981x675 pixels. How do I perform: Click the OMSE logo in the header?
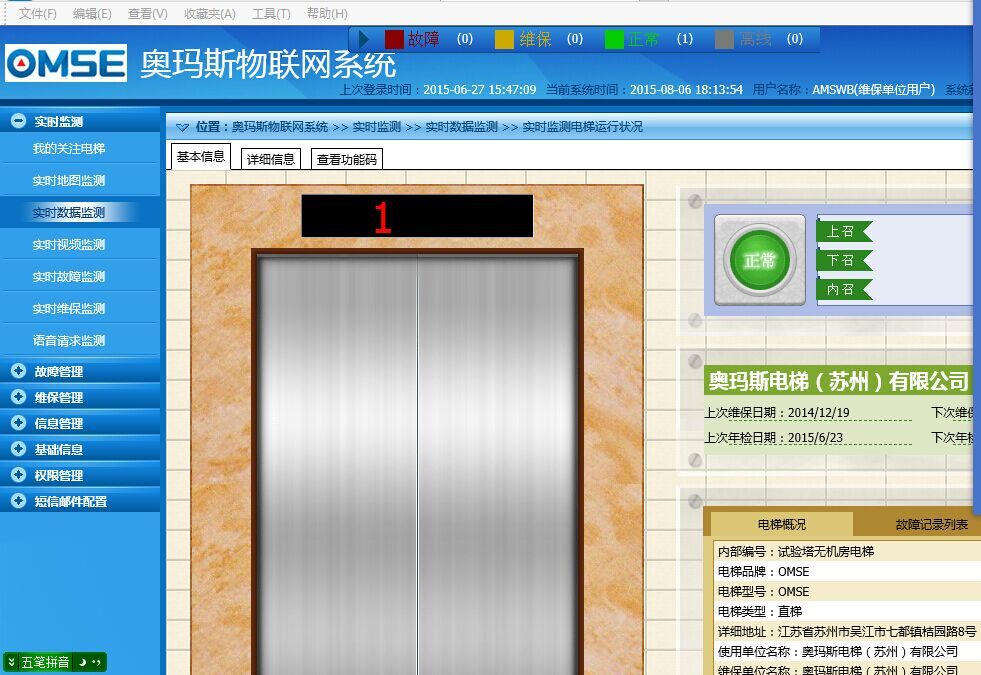pos(66,63)
